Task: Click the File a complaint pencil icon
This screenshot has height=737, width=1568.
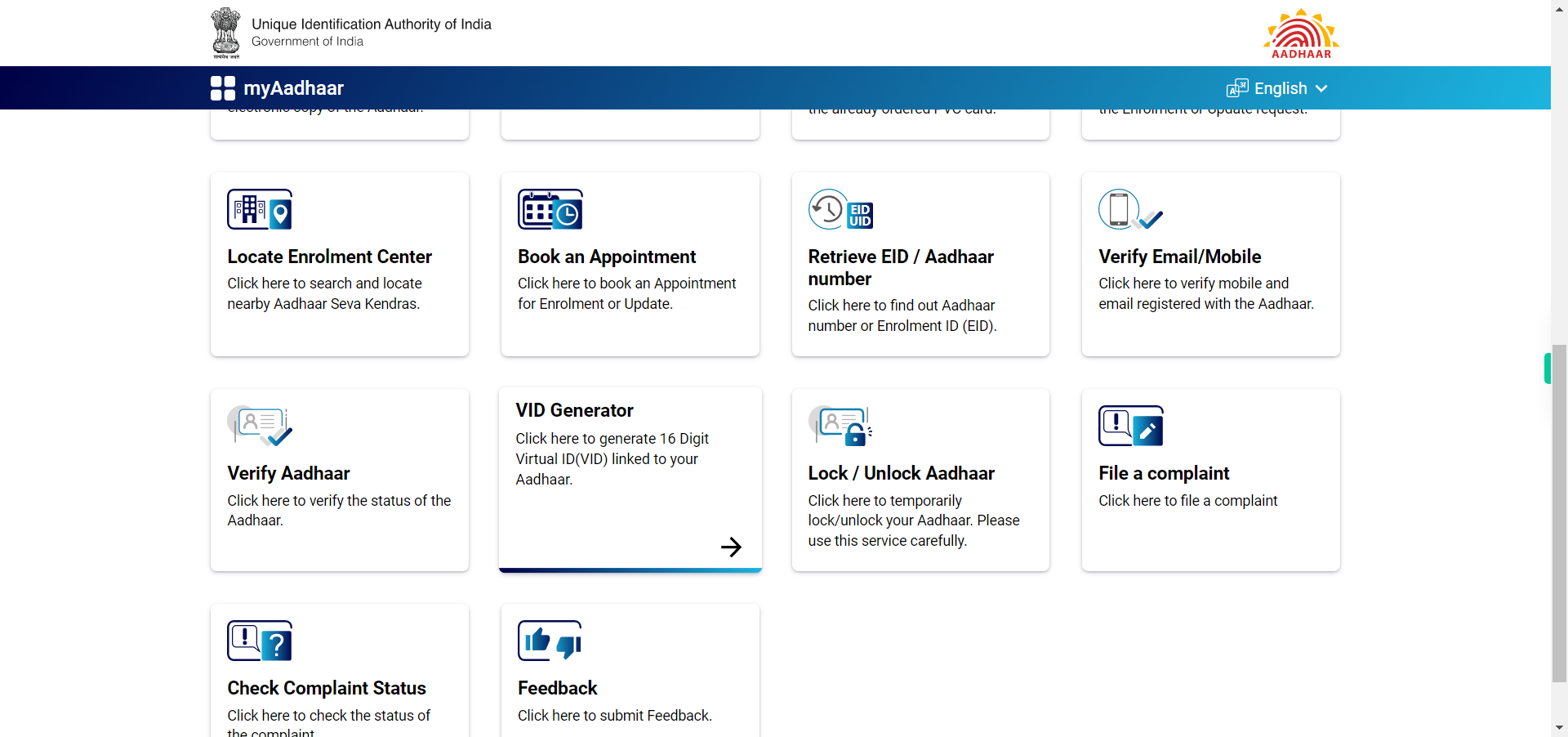Action: 1131,426
